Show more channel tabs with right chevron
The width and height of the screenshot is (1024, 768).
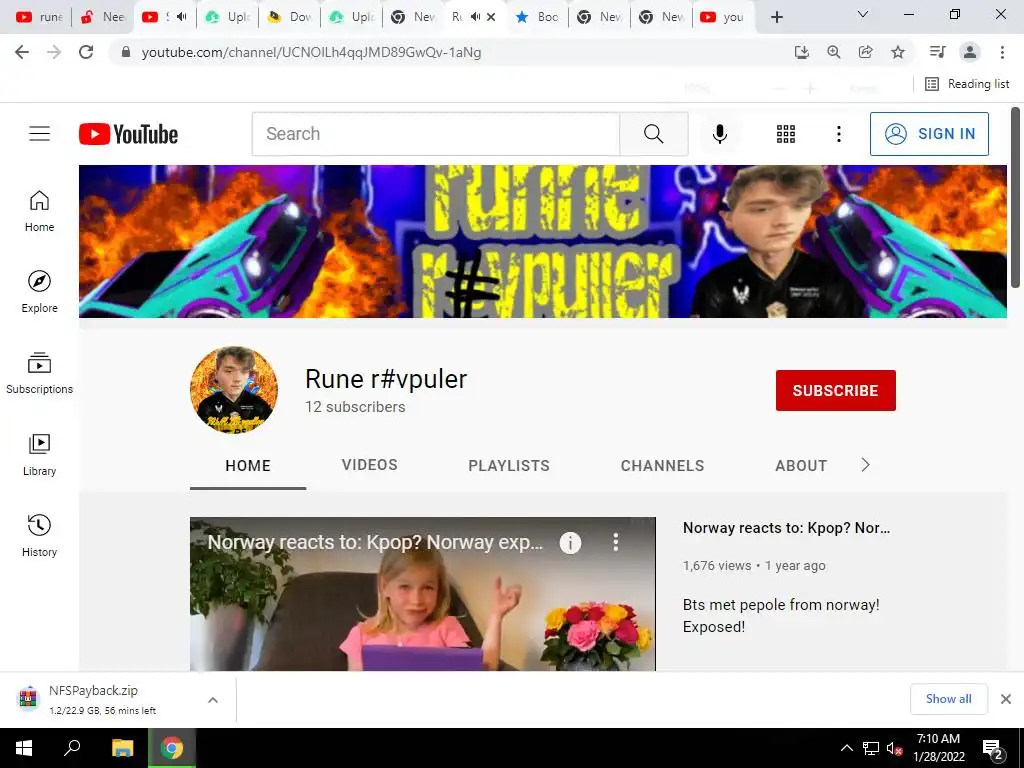865,465
